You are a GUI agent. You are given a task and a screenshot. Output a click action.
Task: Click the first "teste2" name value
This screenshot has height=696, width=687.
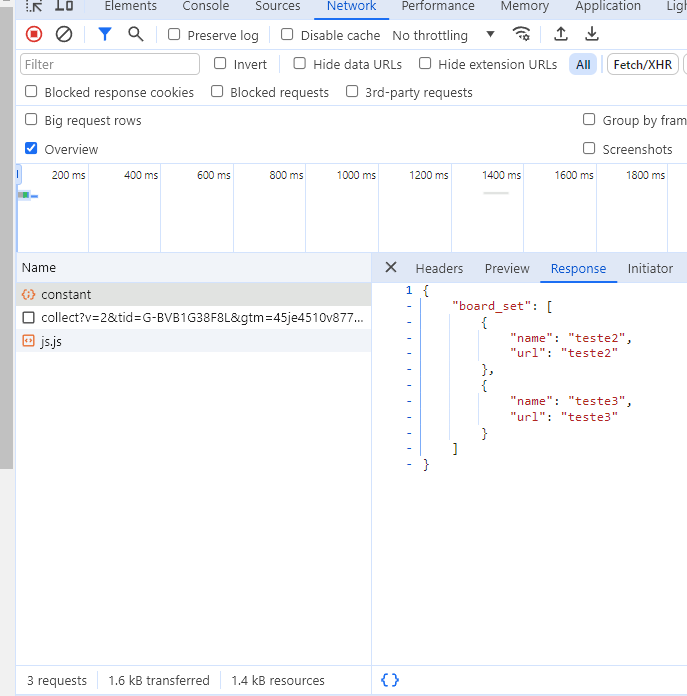click(597, 338)
